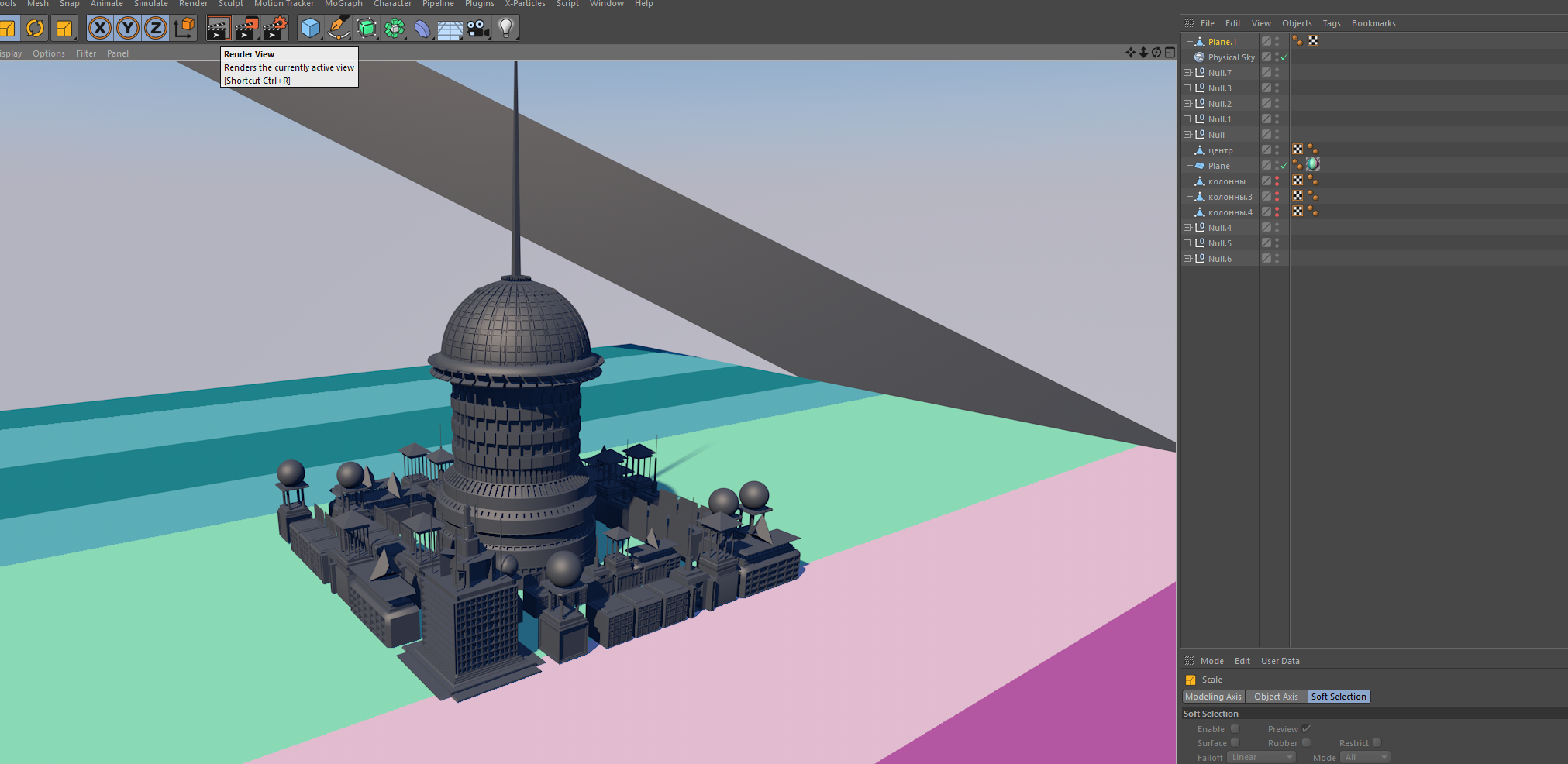Select the центр object in the list

pos(1220,150)
